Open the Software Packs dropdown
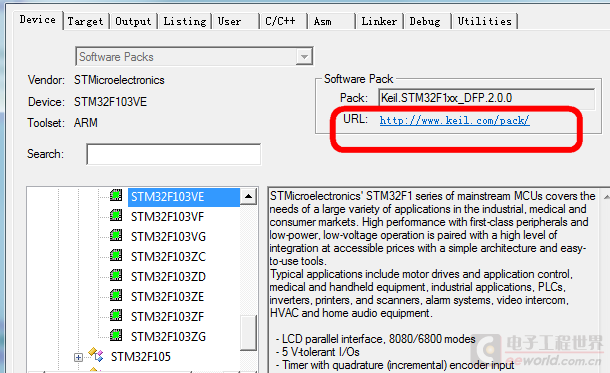The width and height of the screenshot is (610, 373). click(x=194, y=57)
